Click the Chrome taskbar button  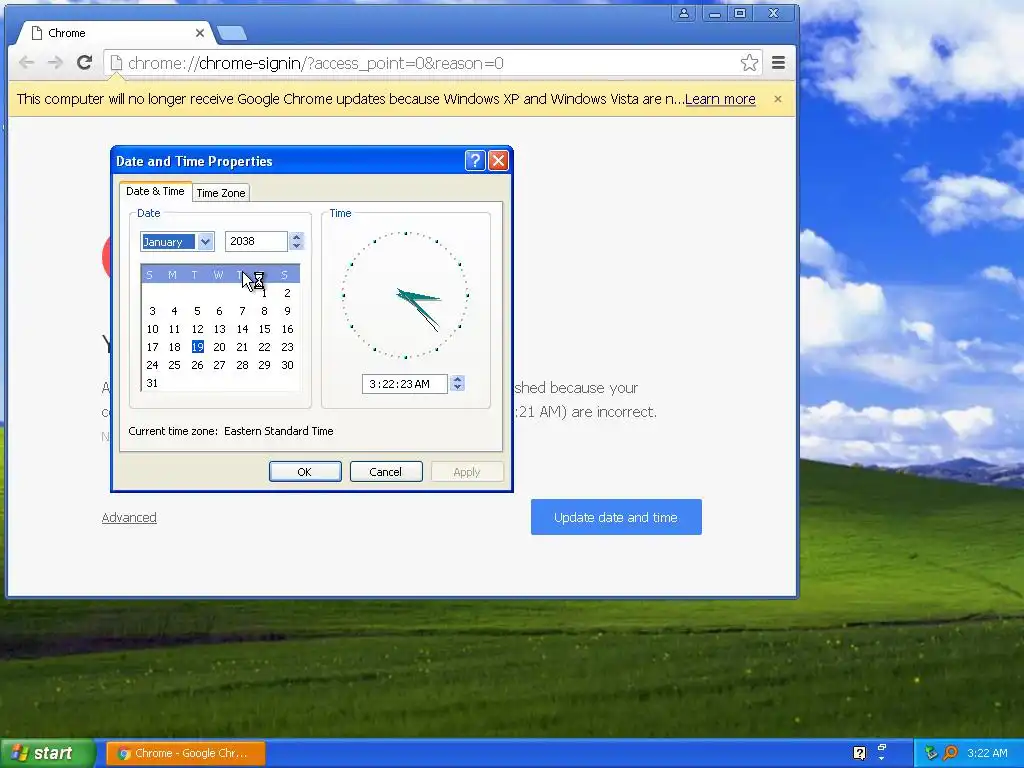(x=185, y=753)
